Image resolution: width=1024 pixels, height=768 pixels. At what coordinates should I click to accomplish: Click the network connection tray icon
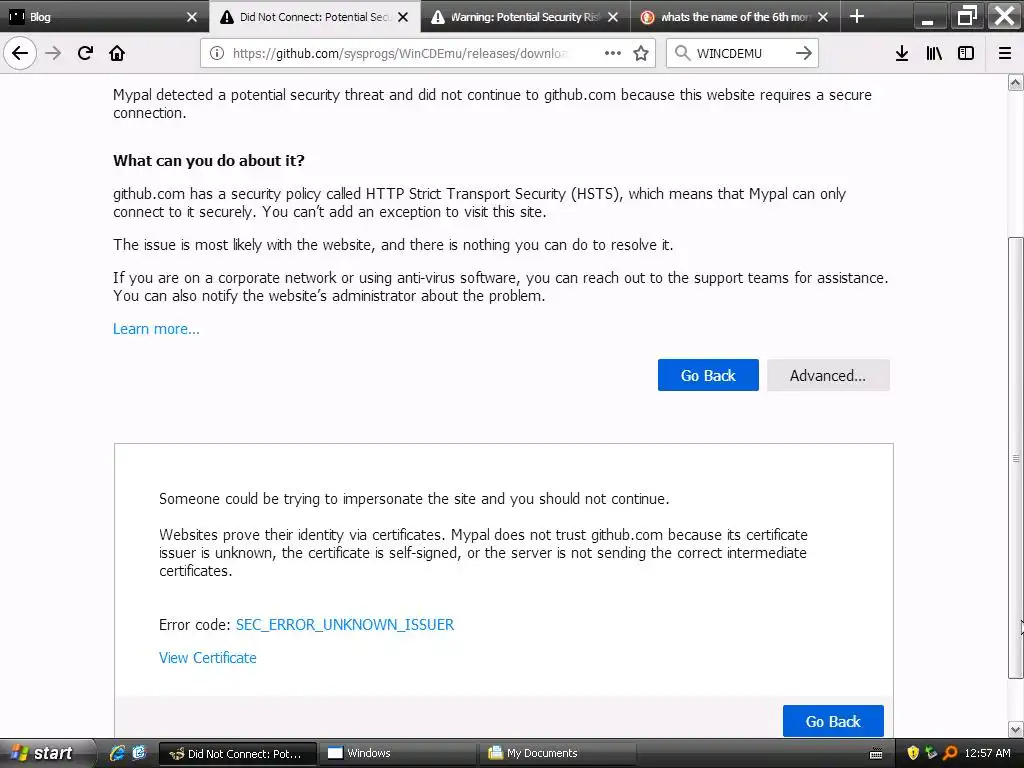(931, 753)
